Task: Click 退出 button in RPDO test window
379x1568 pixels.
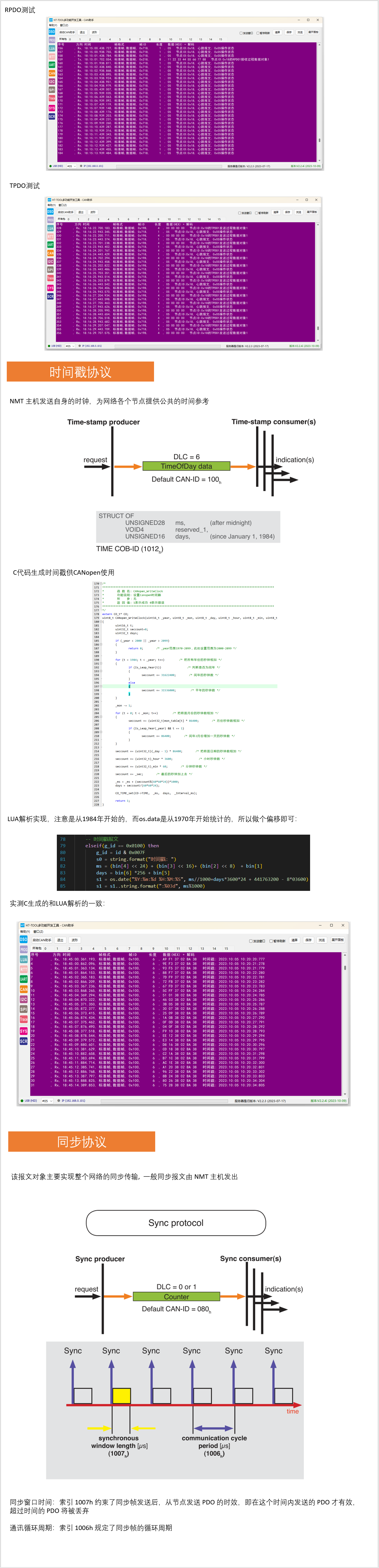Action: [82, 32]
